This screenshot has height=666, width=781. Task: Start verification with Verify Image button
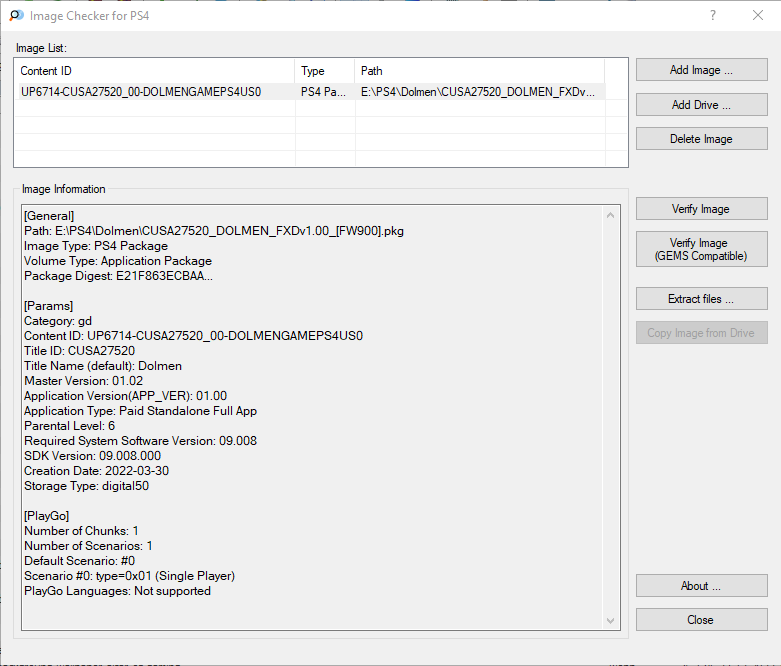[x=701, y=209]
